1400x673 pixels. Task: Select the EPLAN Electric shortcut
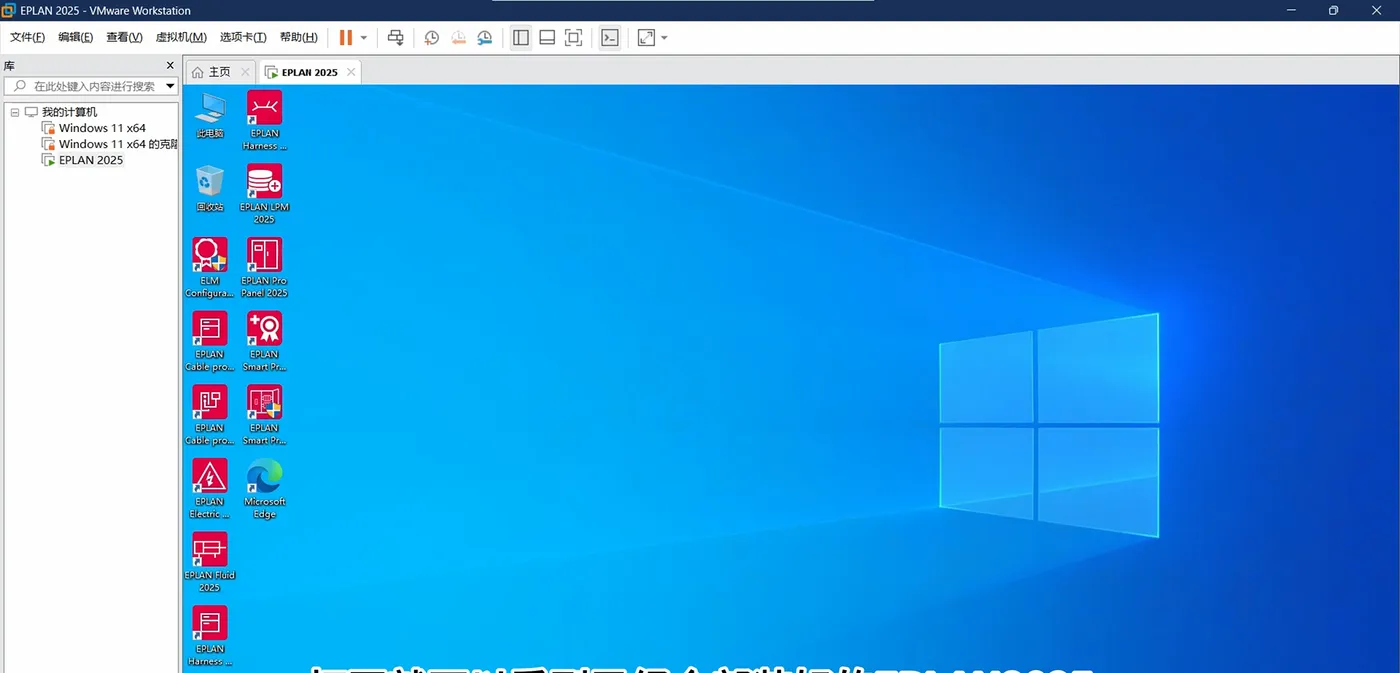coord(210,489)
